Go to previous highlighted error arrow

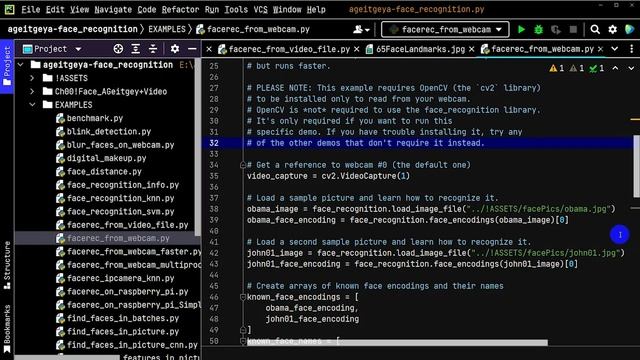coord(615,68)
